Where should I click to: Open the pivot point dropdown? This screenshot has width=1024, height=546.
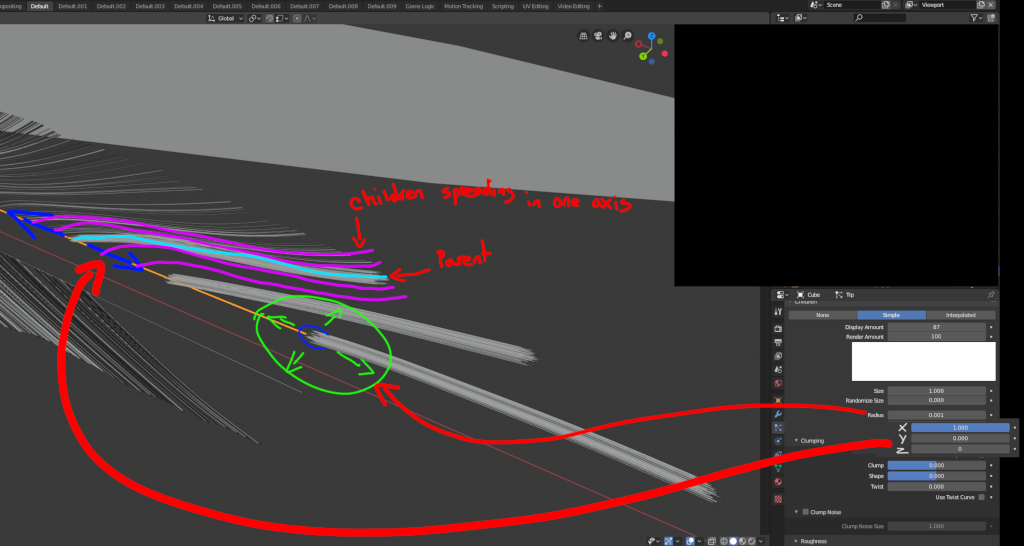254,18
